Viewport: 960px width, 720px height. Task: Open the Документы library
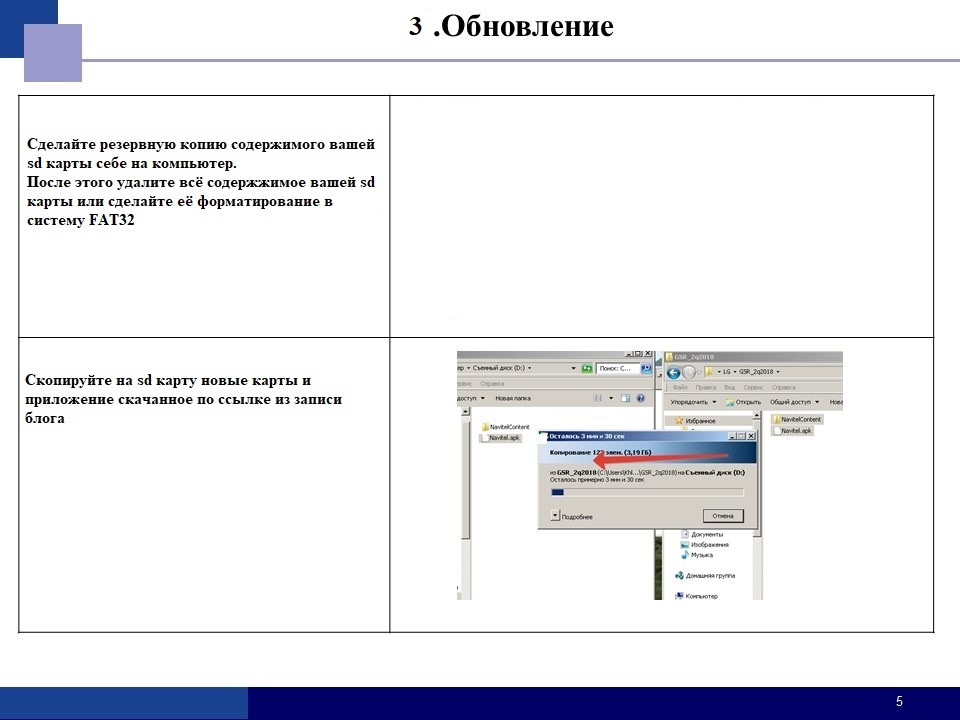click(702, 534)
